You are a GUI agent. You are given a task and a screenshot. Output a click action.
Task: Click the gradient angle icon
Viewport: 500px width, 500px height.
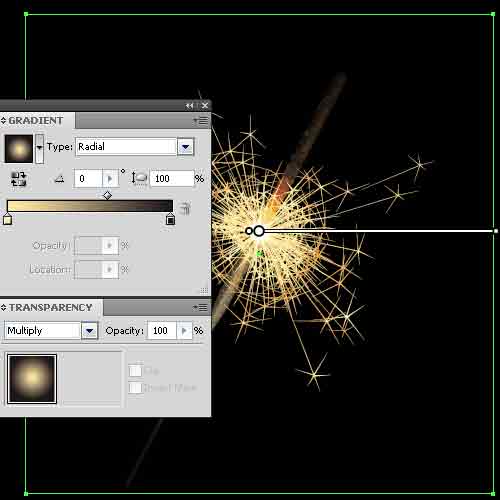(x=59, y=179)
